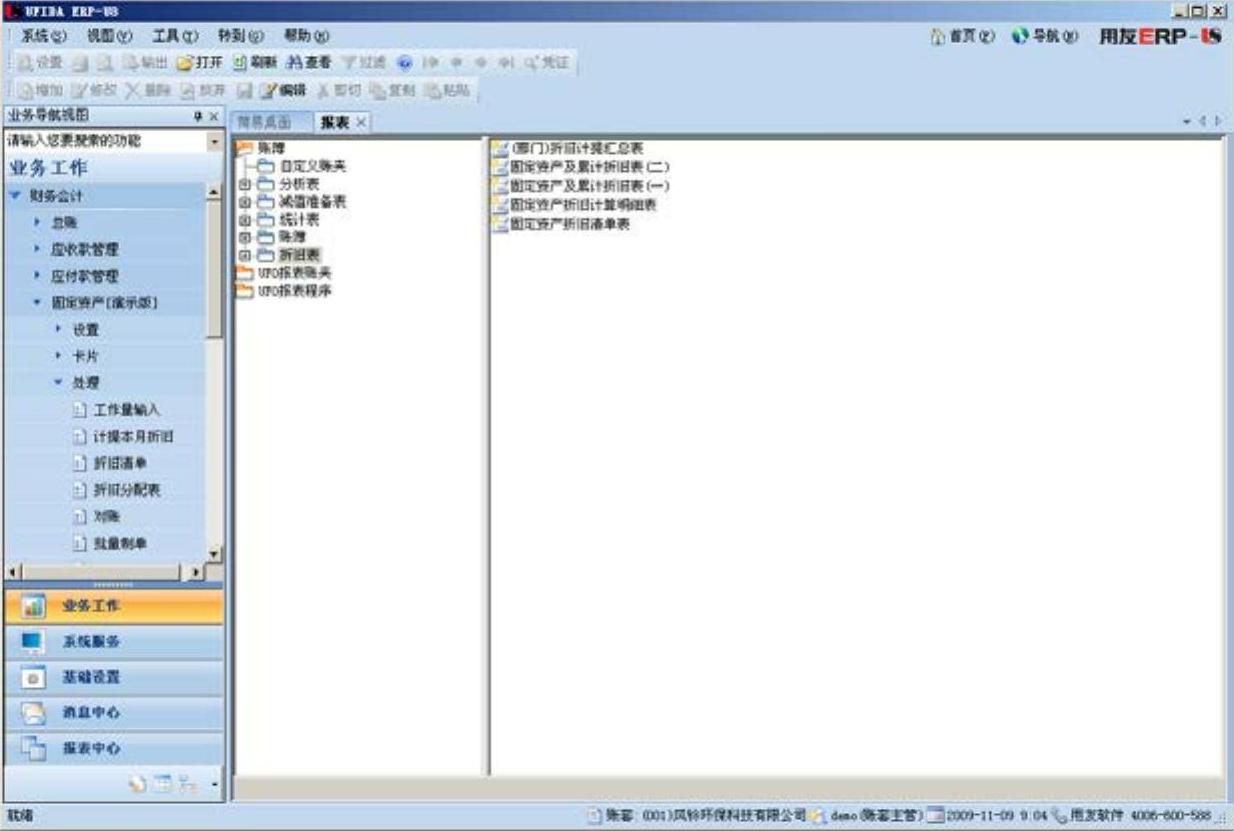
Task: Expand the 统计表 folder plus box
Action: click(243, 220)
